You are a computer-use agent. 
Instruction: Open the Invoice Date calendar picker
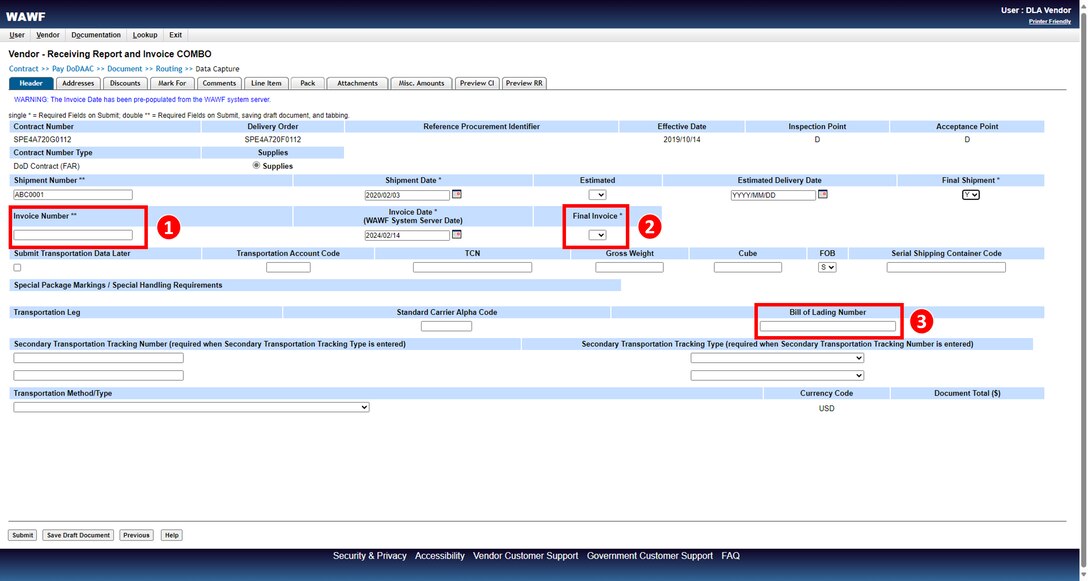[x=457, y=234]
